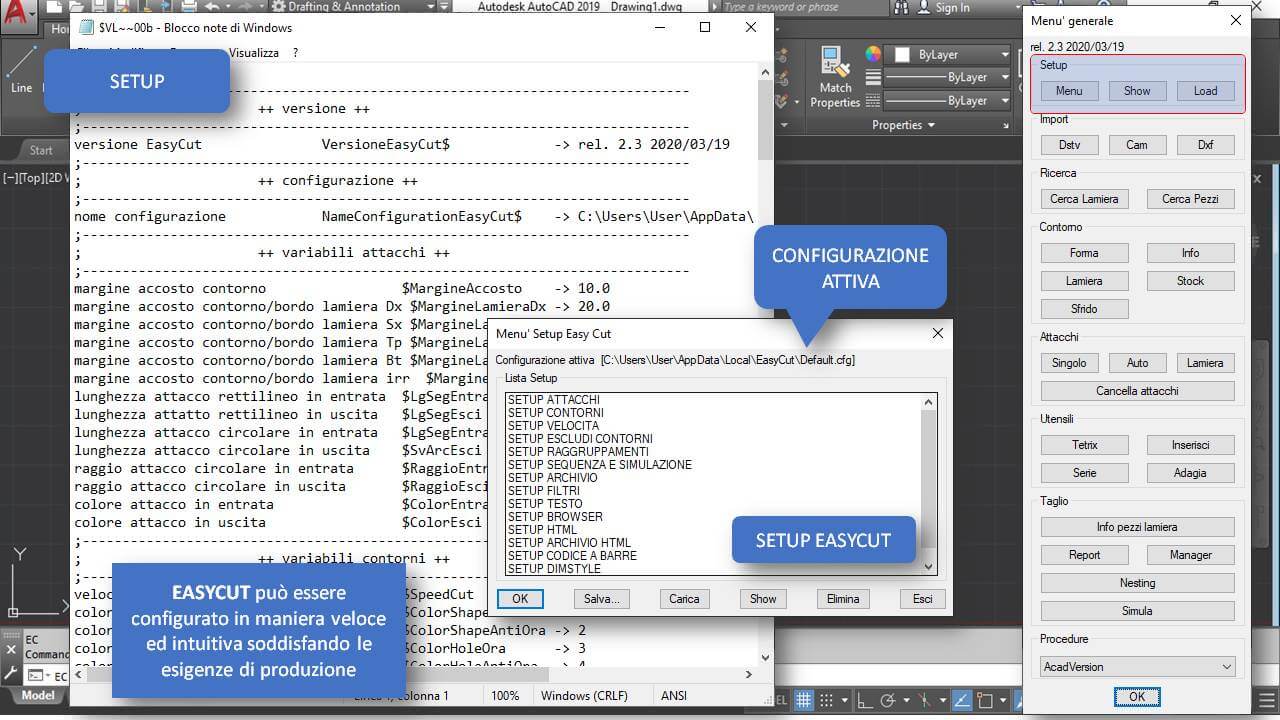Click the object color wheel icon
Image resolution: width=1280 pixels, height=720 pixels.
pyautogui.click(x=873, y=54)
